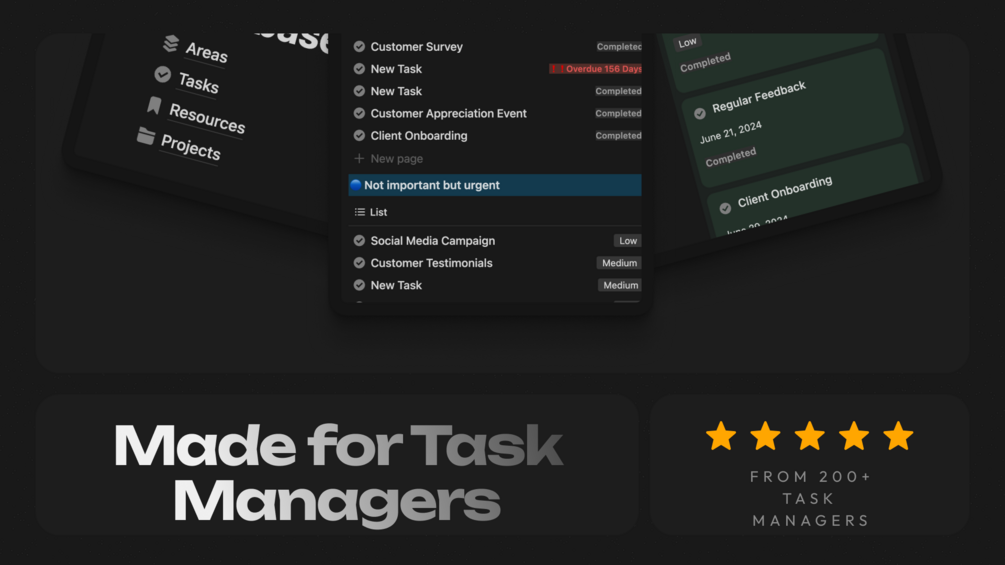Click the blue circle in urgent heading
The image size is (1005, 565).
(356, 185)
